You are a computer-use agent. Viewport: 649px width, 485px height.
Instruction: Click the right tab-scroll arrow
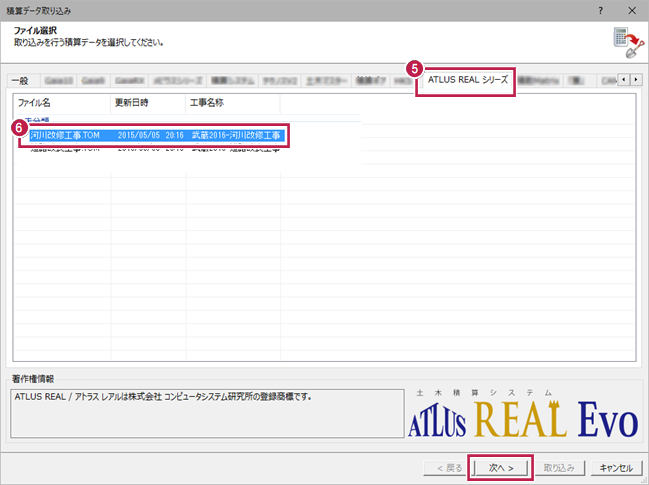636,79
